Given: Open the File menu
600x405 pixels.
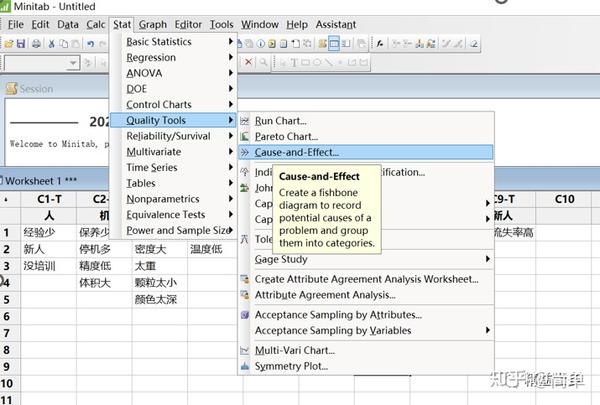Looking at the screenshot, I should point(16,24).
